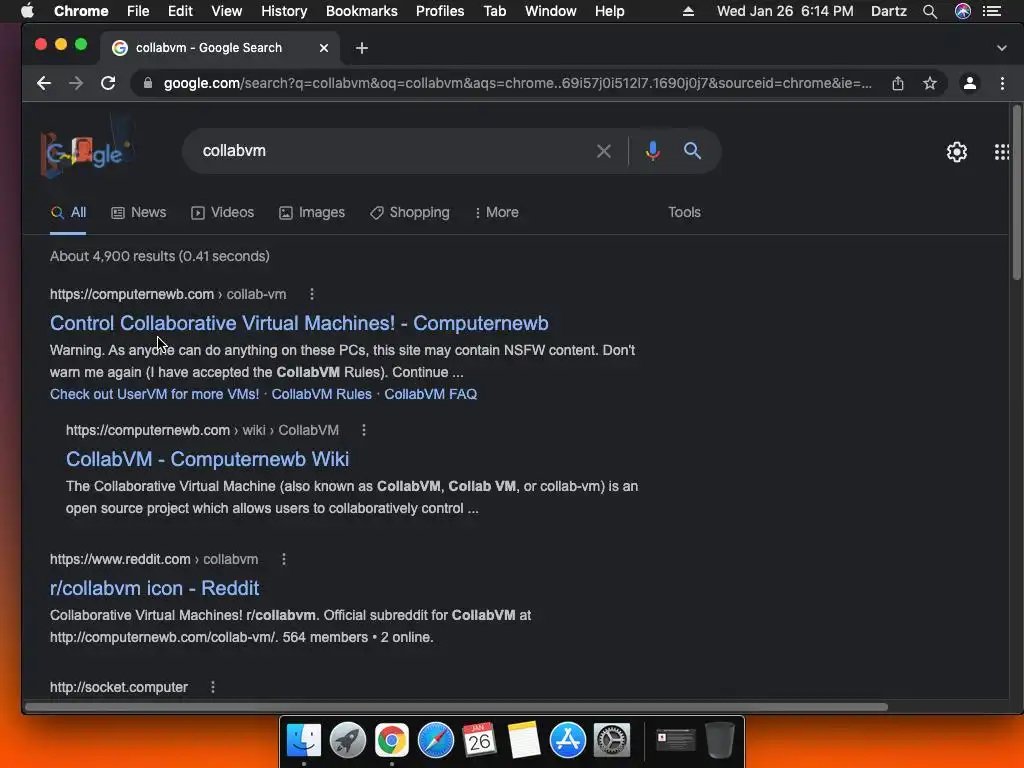The image size is (1024, 768).
Task: Open App Store from the Dock
Action: (x=568, y=740)
